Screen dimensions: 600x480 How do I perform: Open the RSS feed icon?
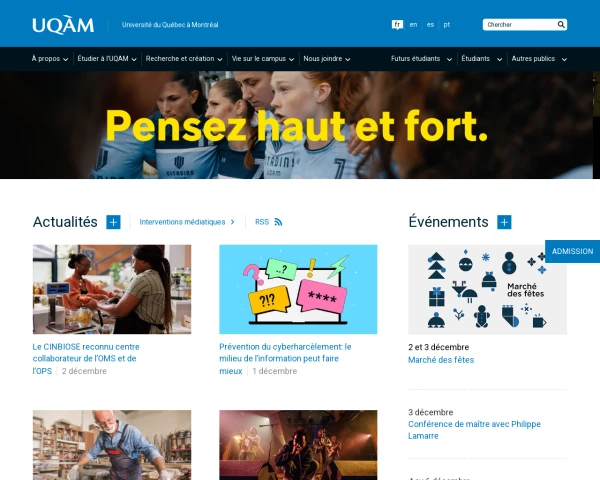[278, 222]
